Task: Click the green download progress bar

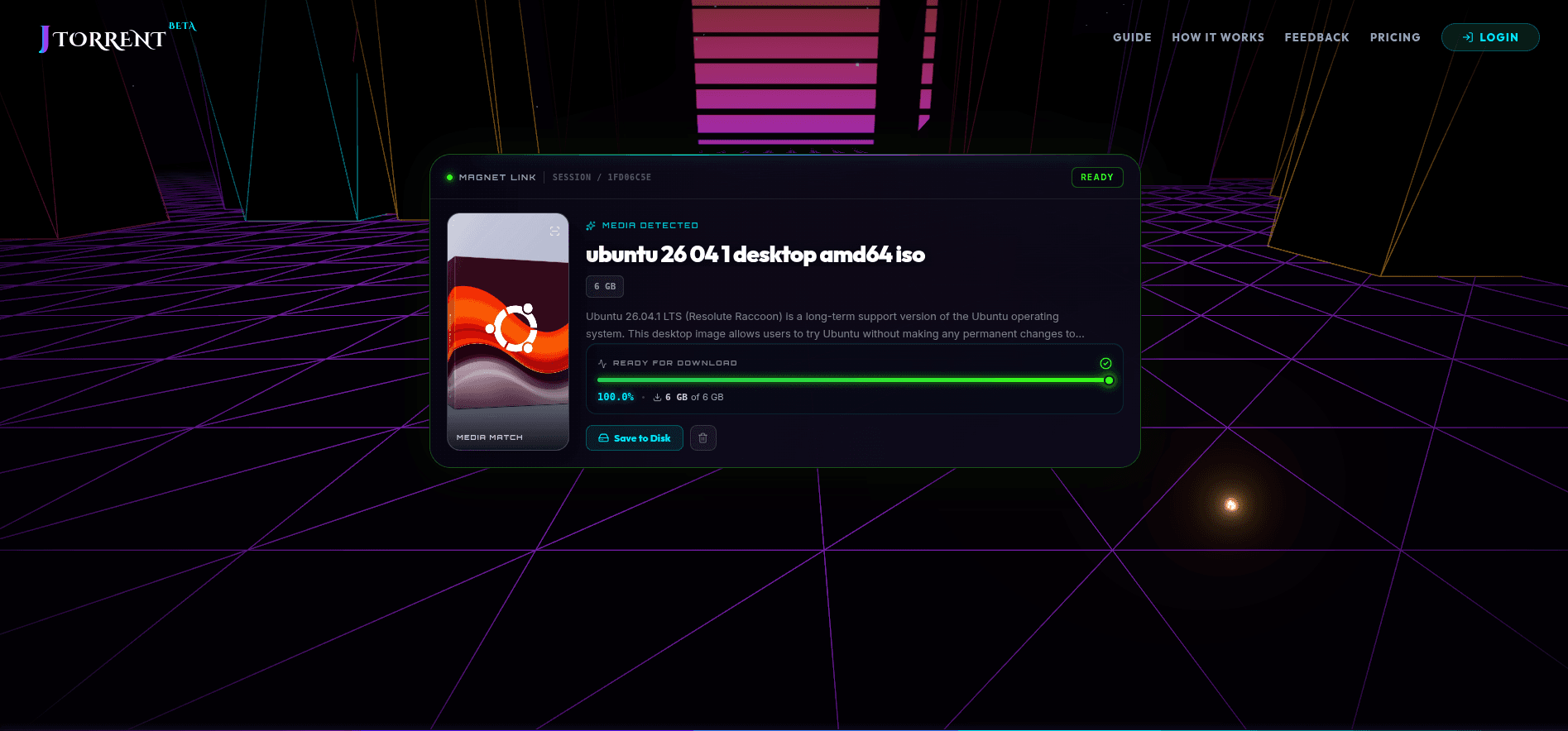Action: [853, 380]
